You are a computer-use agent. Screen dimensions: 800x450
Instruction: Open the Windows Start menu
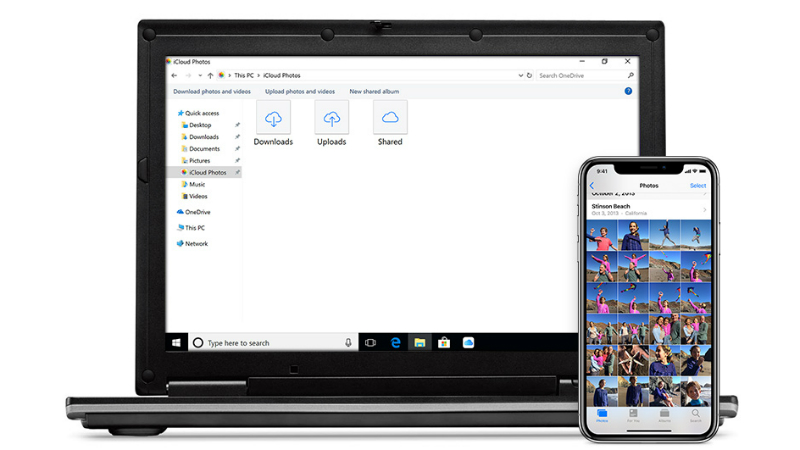point(177,343)
